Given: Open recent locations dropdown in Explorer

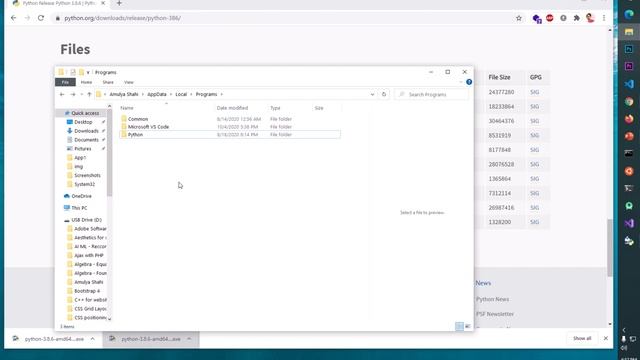Looking at the screenshot, I should pos(81,94).
